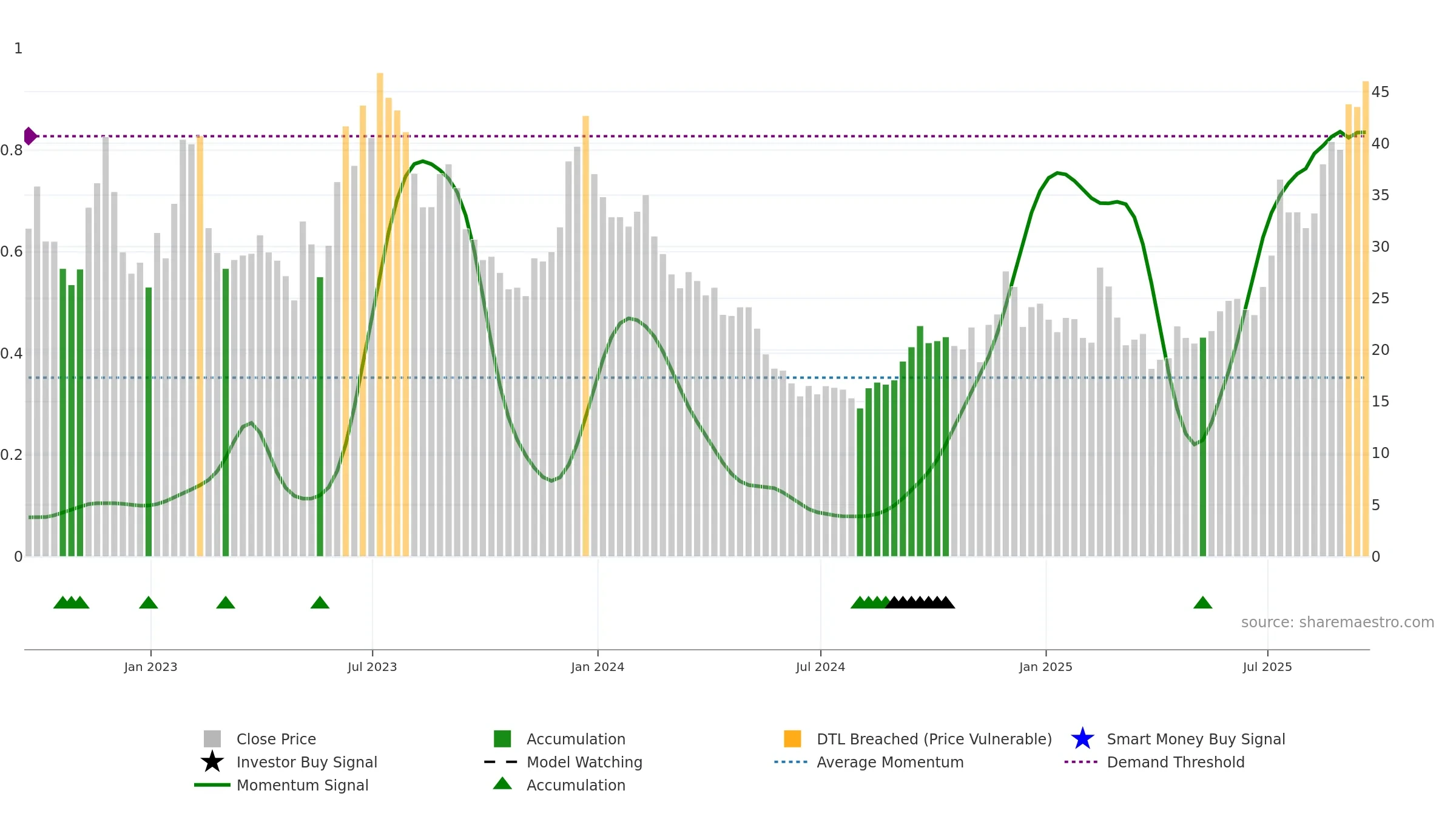Click the Jul 2025 axis label

click(x=1267, y=667)
